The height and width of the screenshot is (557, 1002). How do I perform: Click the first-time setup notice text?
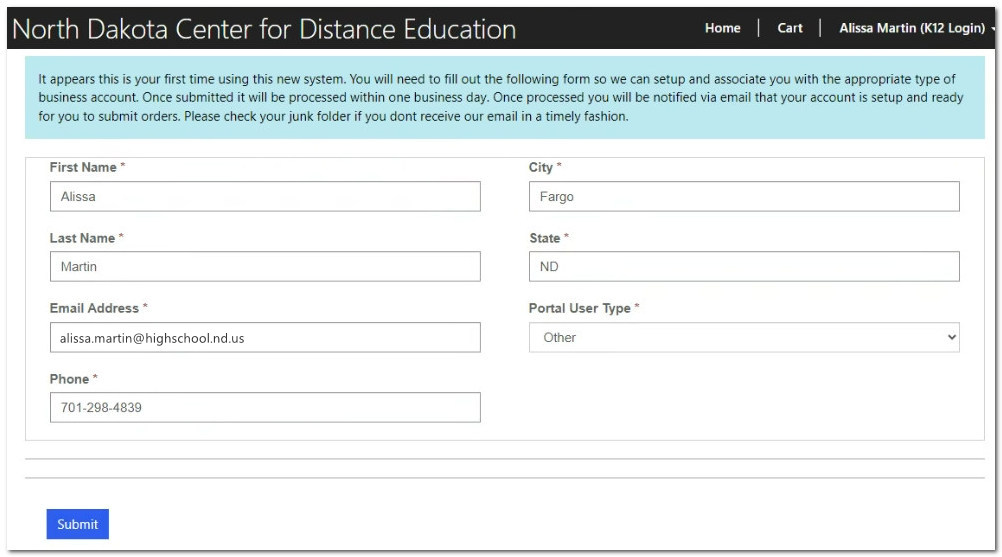(x=501, y=98)
